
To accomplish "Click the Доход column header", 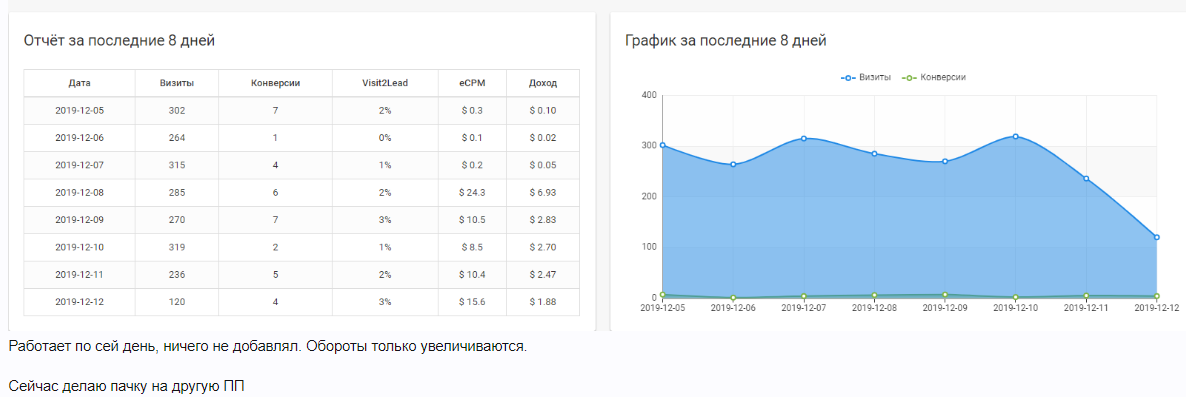I will [x=542, y=83].
